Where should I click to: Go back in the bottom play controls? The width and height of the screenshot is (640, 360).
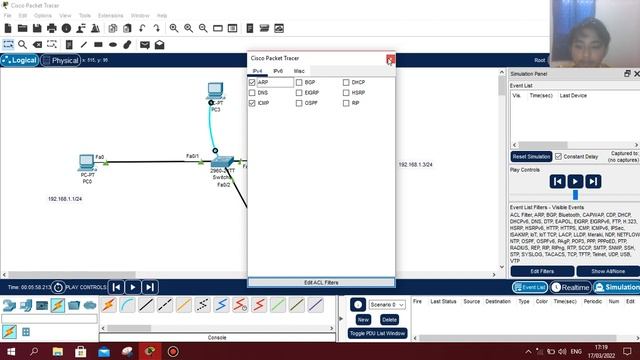[116, 287]
